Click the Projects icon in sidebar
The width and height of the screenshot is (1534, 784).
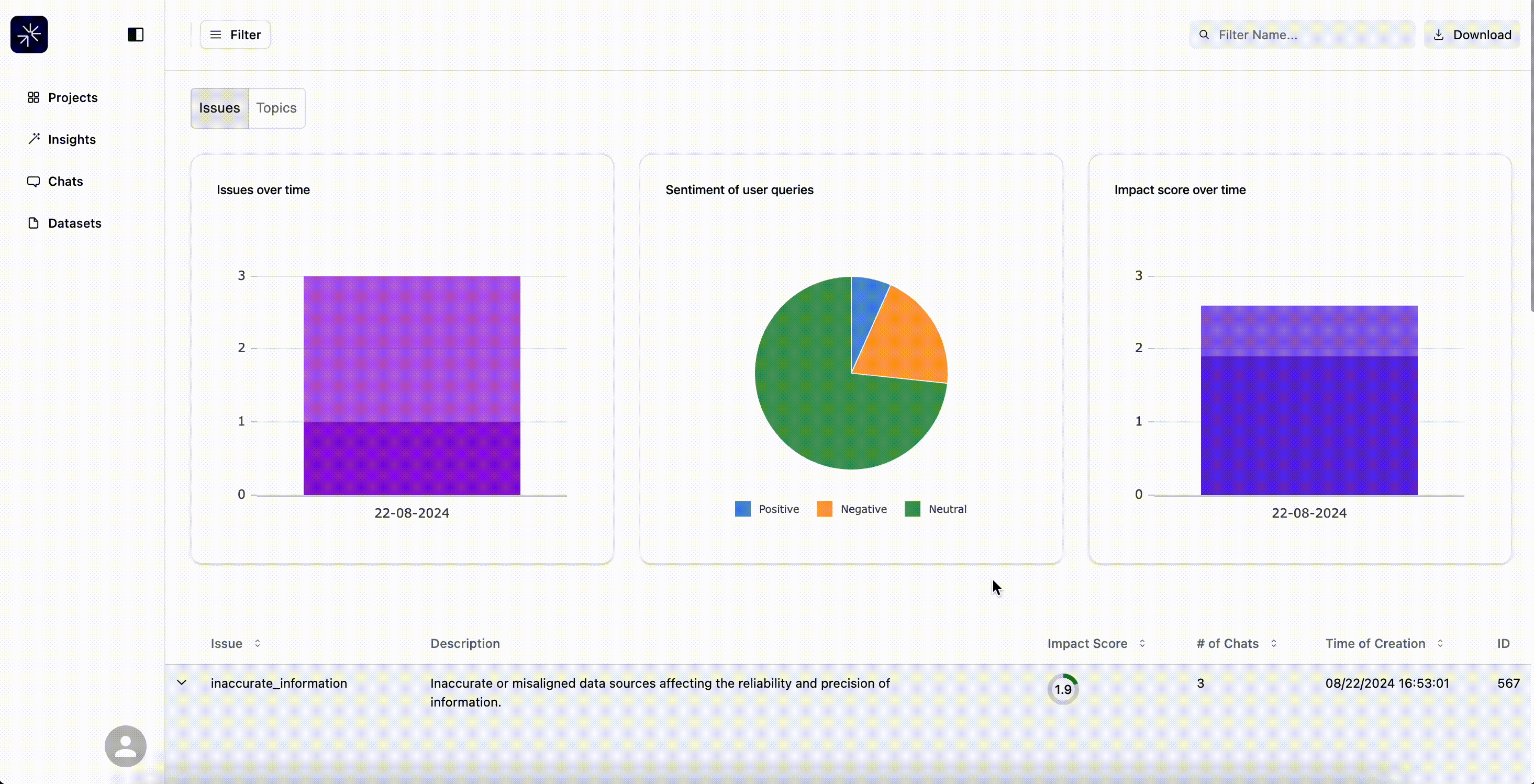[x=33, y=98]
